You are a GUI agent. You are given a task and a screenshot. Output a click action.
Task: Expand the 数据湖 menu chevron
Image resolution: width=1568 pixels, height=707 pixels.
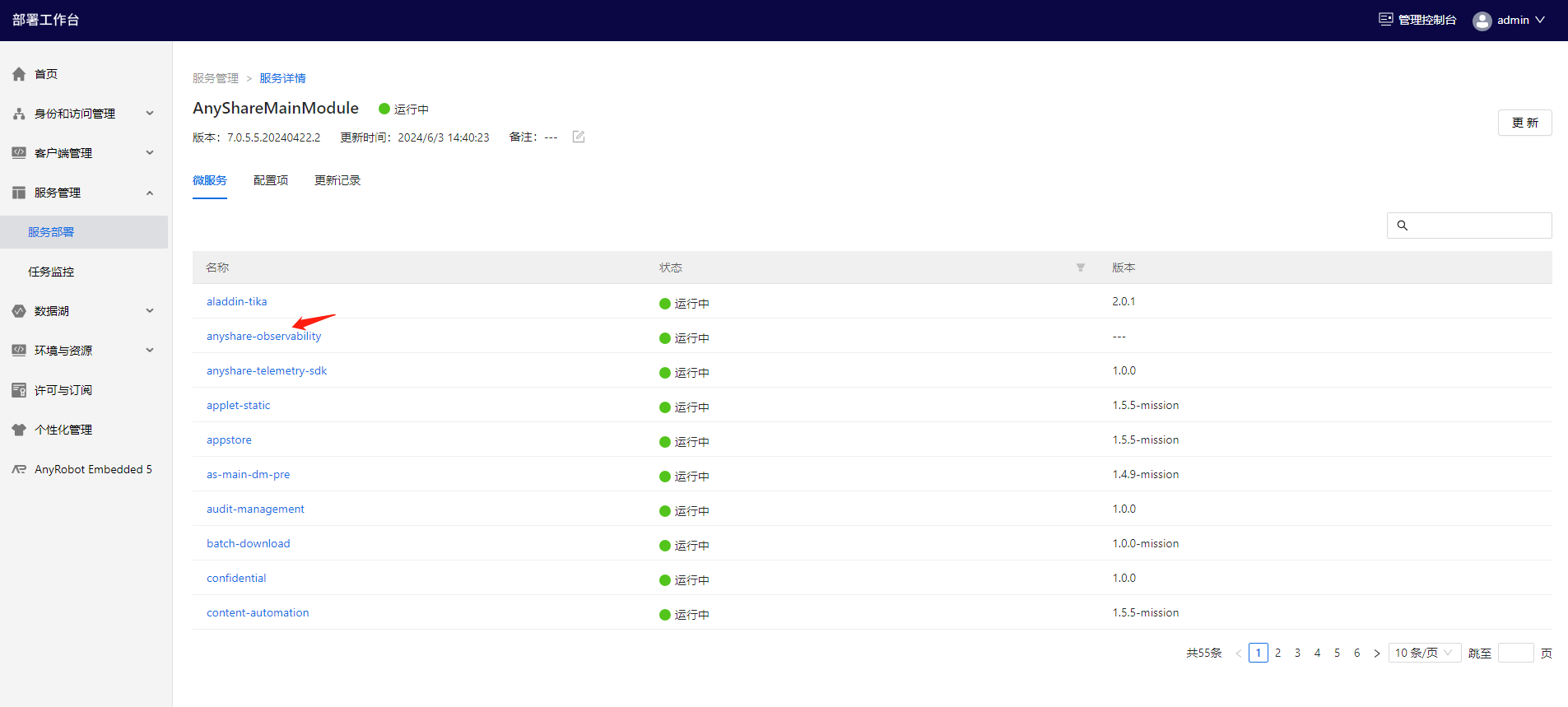pos(150,311)
